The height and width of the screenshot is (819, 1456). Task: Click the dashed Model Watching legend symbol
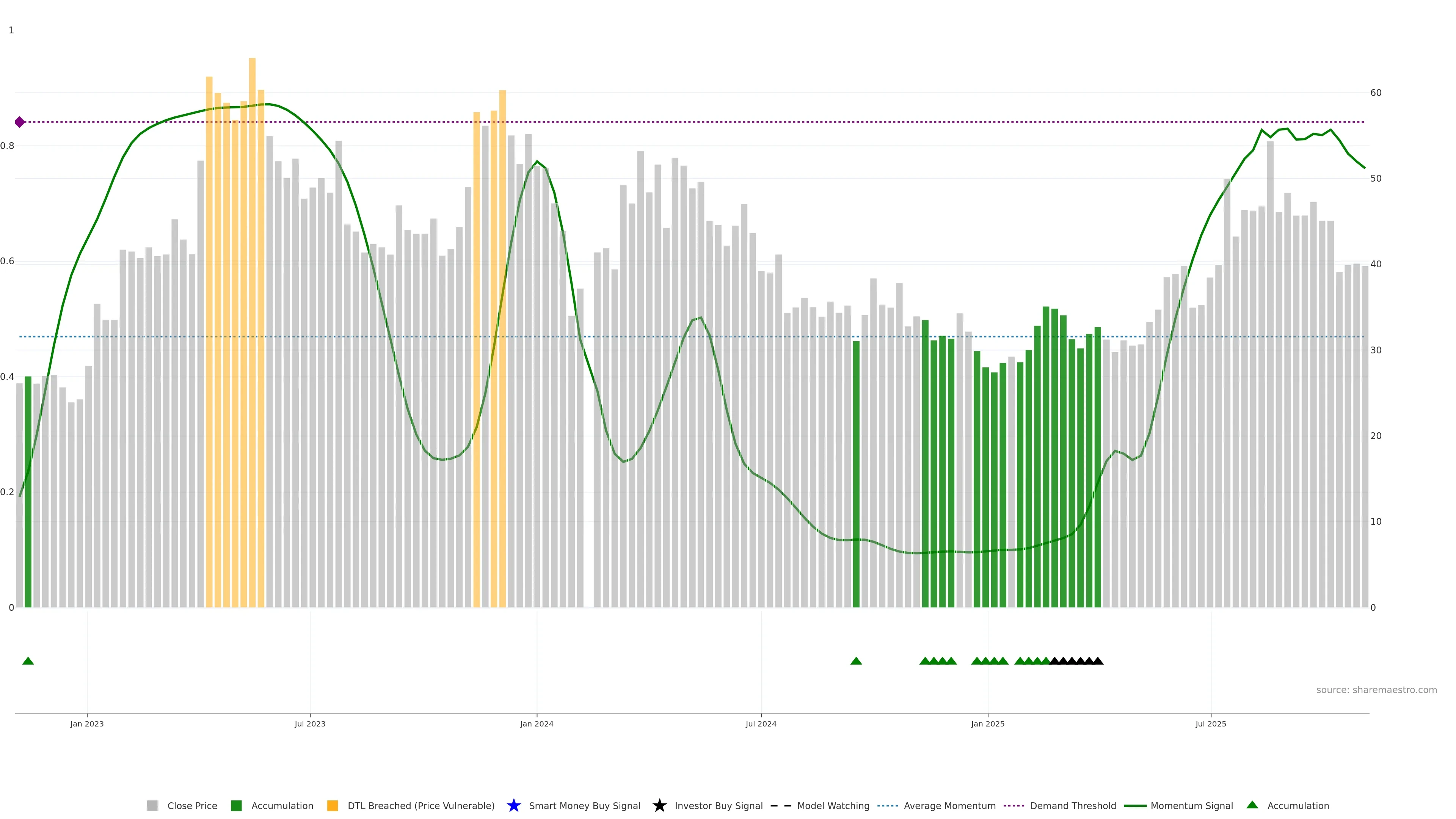point(781,805)
